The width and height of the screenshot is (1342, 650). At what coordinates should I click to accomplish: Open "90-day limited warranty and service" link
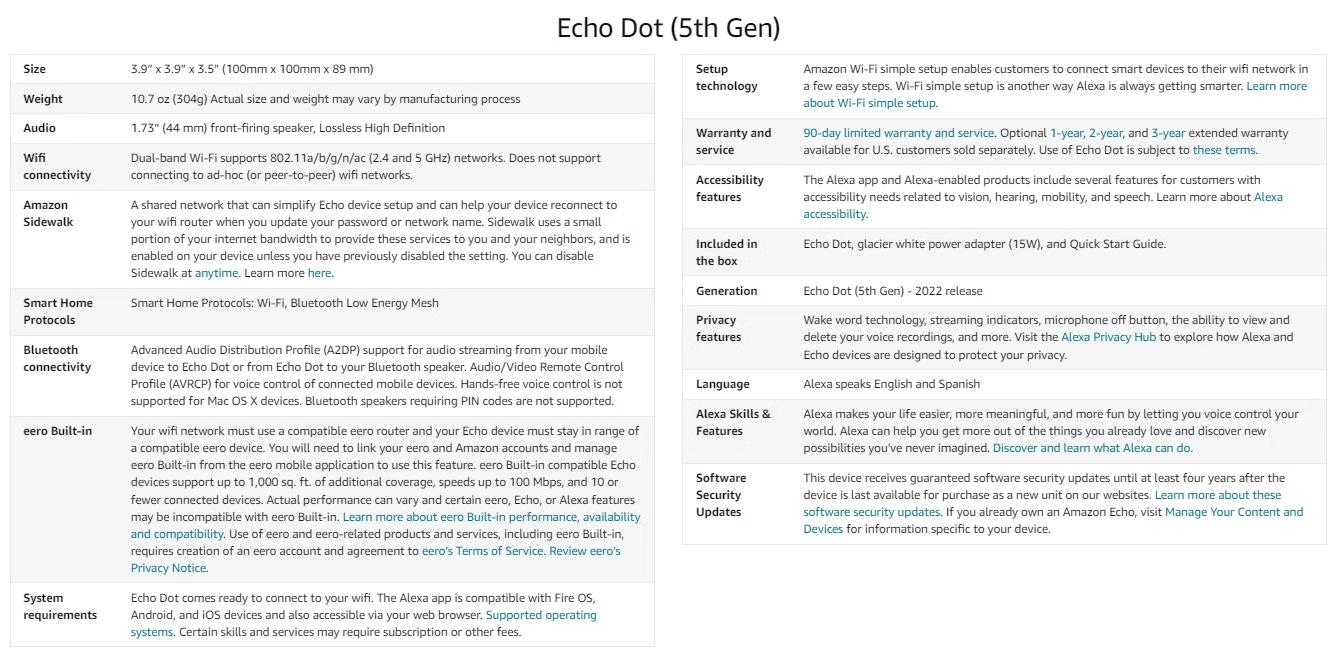(x=898, y=133)
